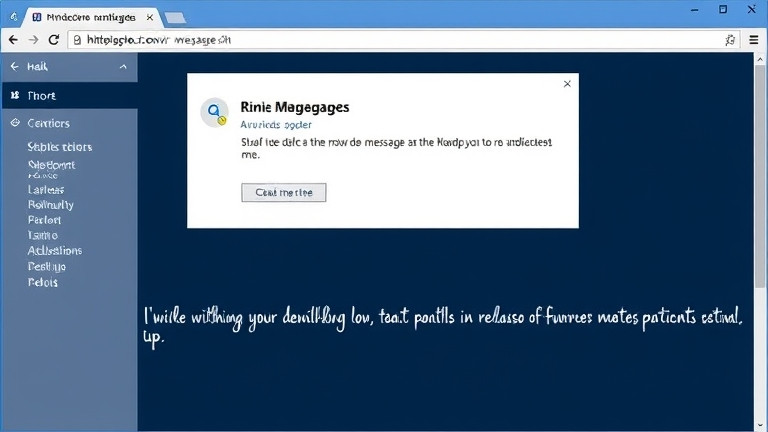Click the Centiors section icon

(15, 122)
